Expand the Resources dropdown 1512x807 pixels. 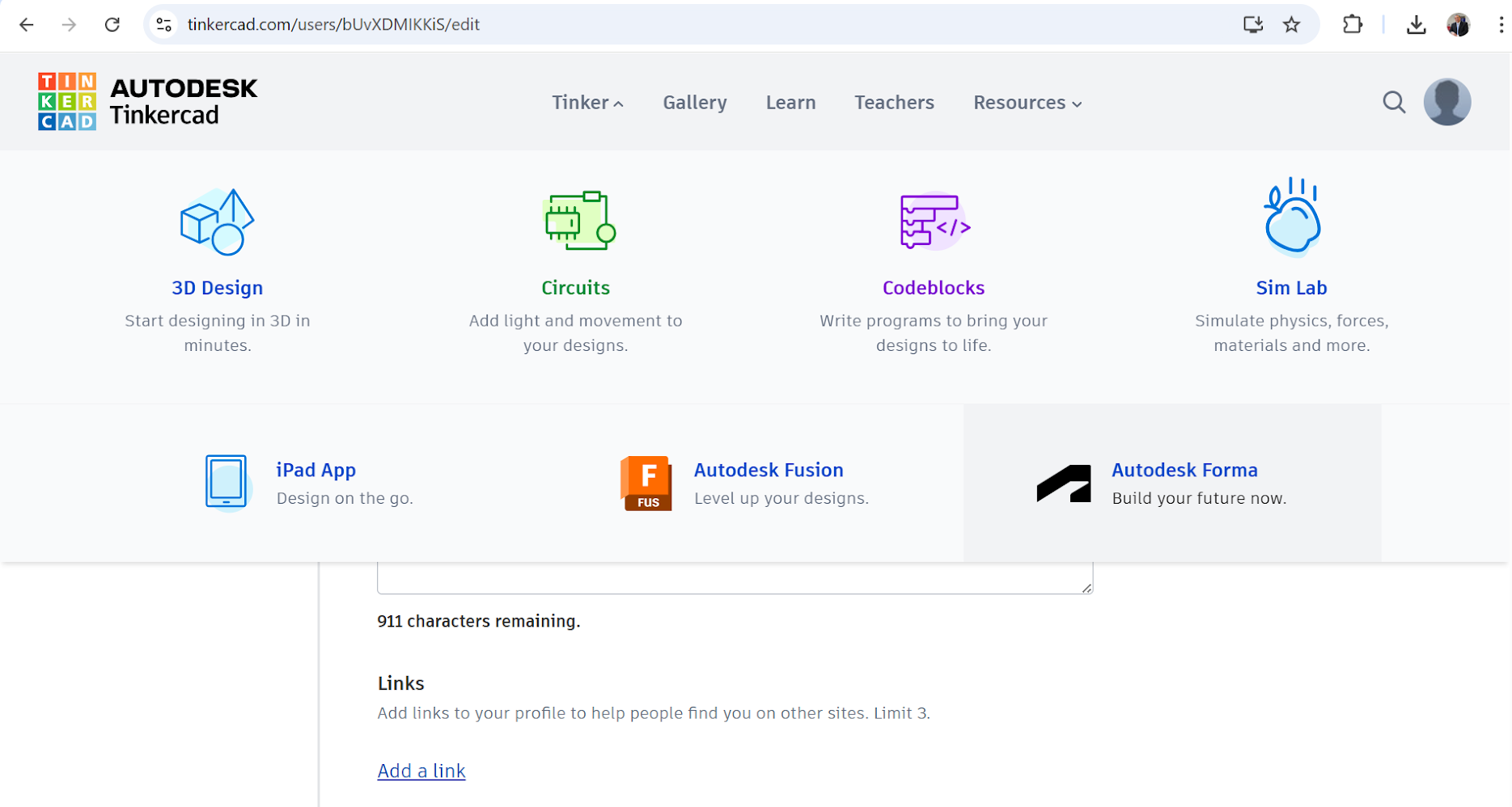click(x=1027, y=103)
